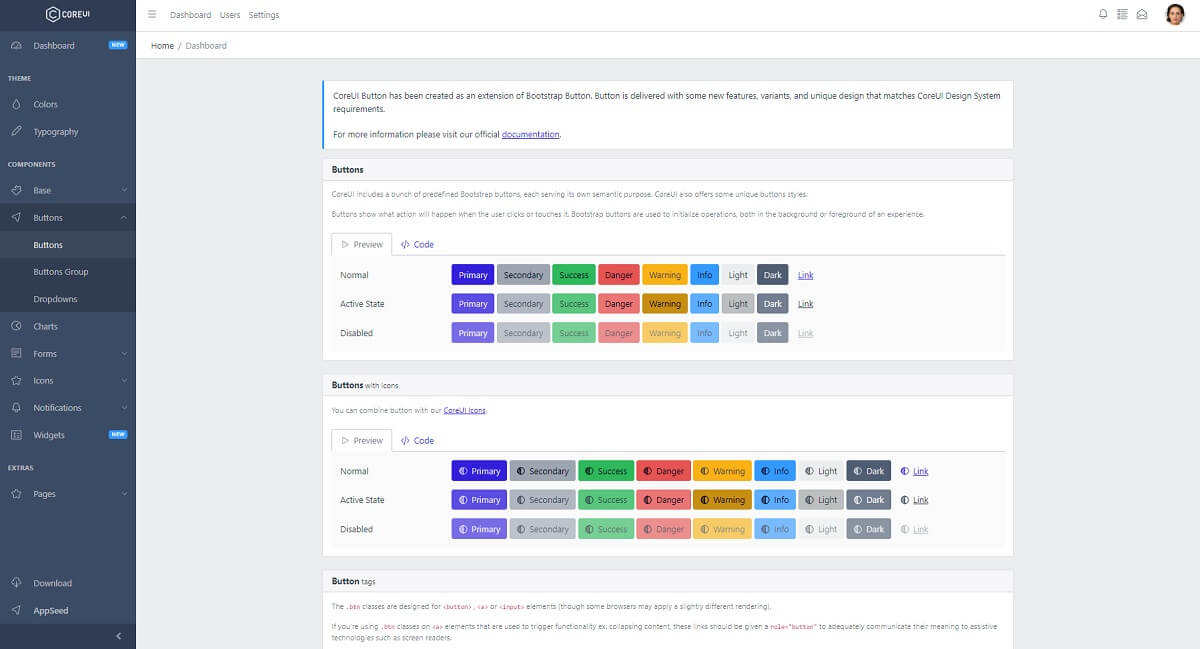1200x649 pixels.
Task: Click the Download cloud icon
Action: 16,583
